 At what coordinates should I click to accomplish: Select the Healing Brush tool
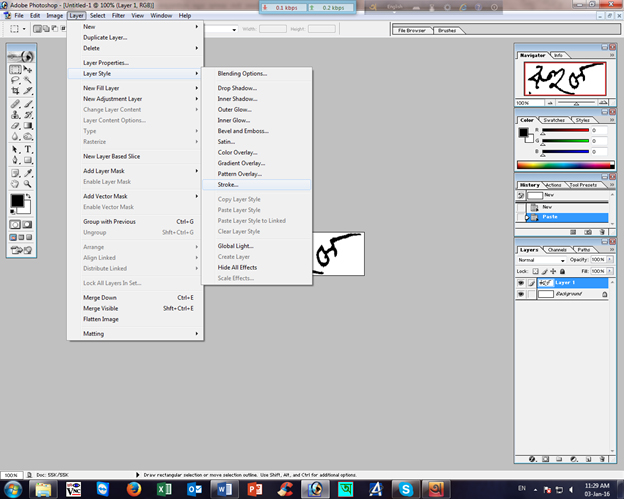pos(15,104)
